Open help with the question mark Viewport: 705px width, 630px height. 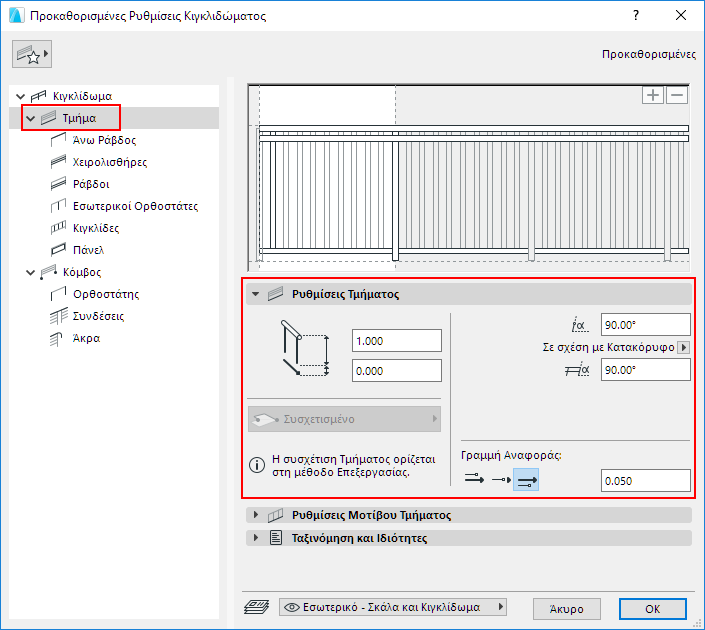pyautogui.click(x=636, y=16)
